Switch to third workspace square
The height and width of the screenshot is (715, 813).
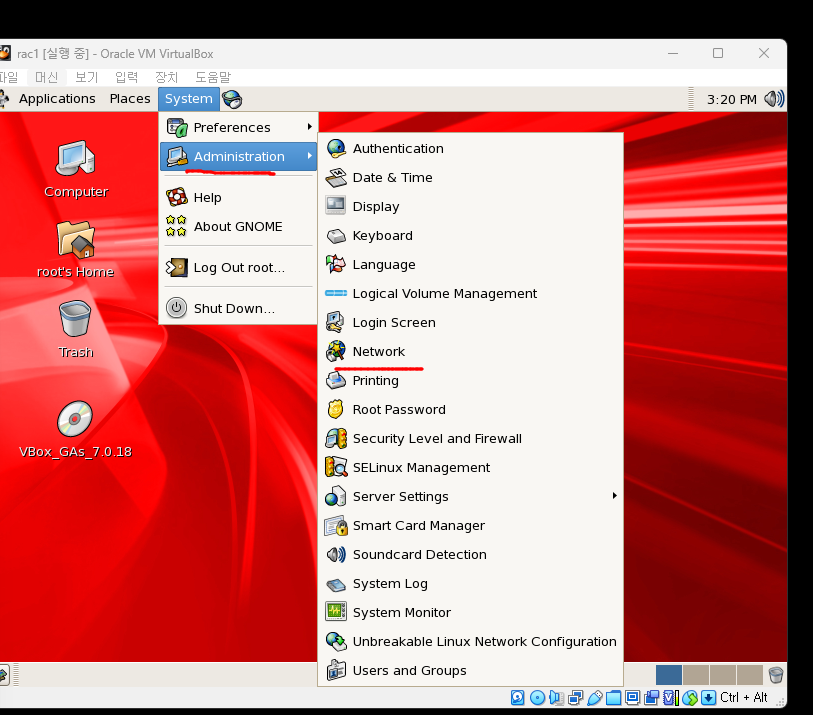coord(723,675)
